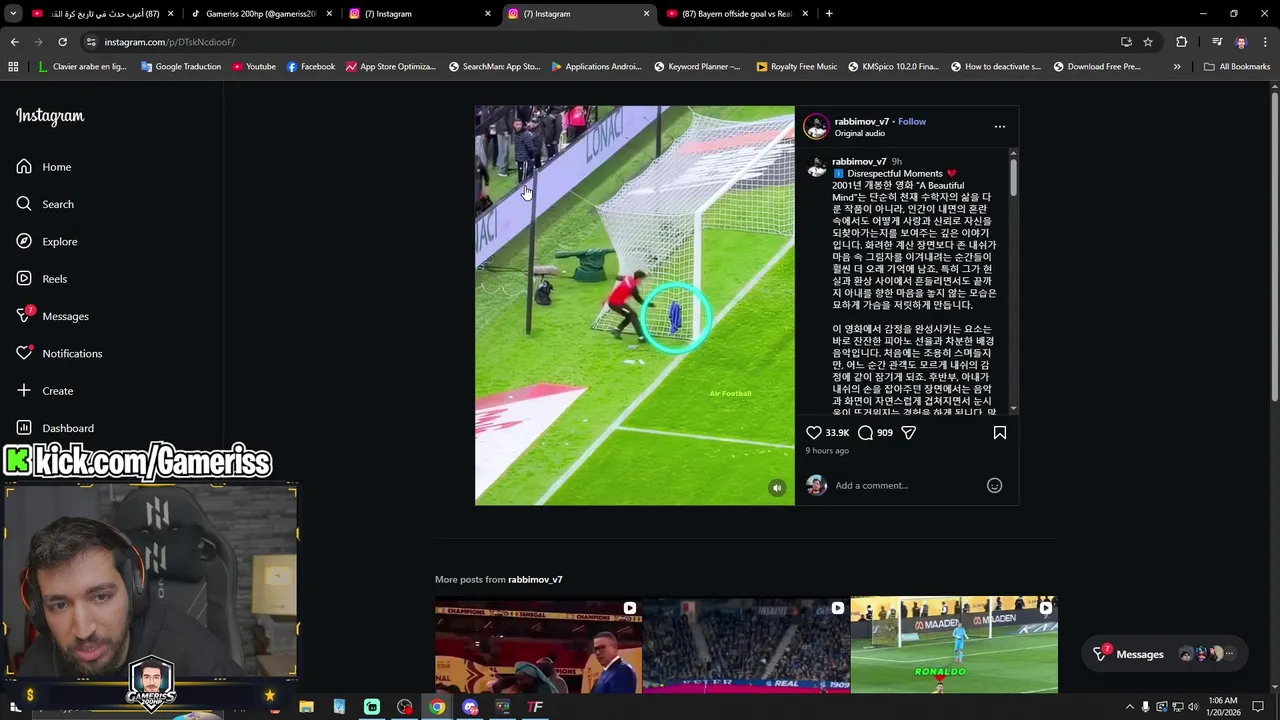Click the video player area

635,305
